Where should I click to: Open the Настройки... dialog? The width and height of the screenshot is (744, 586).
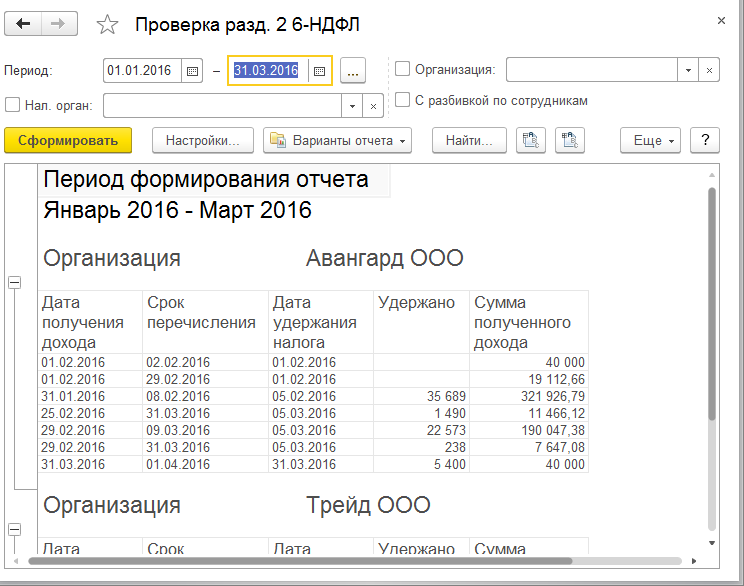click(202, 141)
